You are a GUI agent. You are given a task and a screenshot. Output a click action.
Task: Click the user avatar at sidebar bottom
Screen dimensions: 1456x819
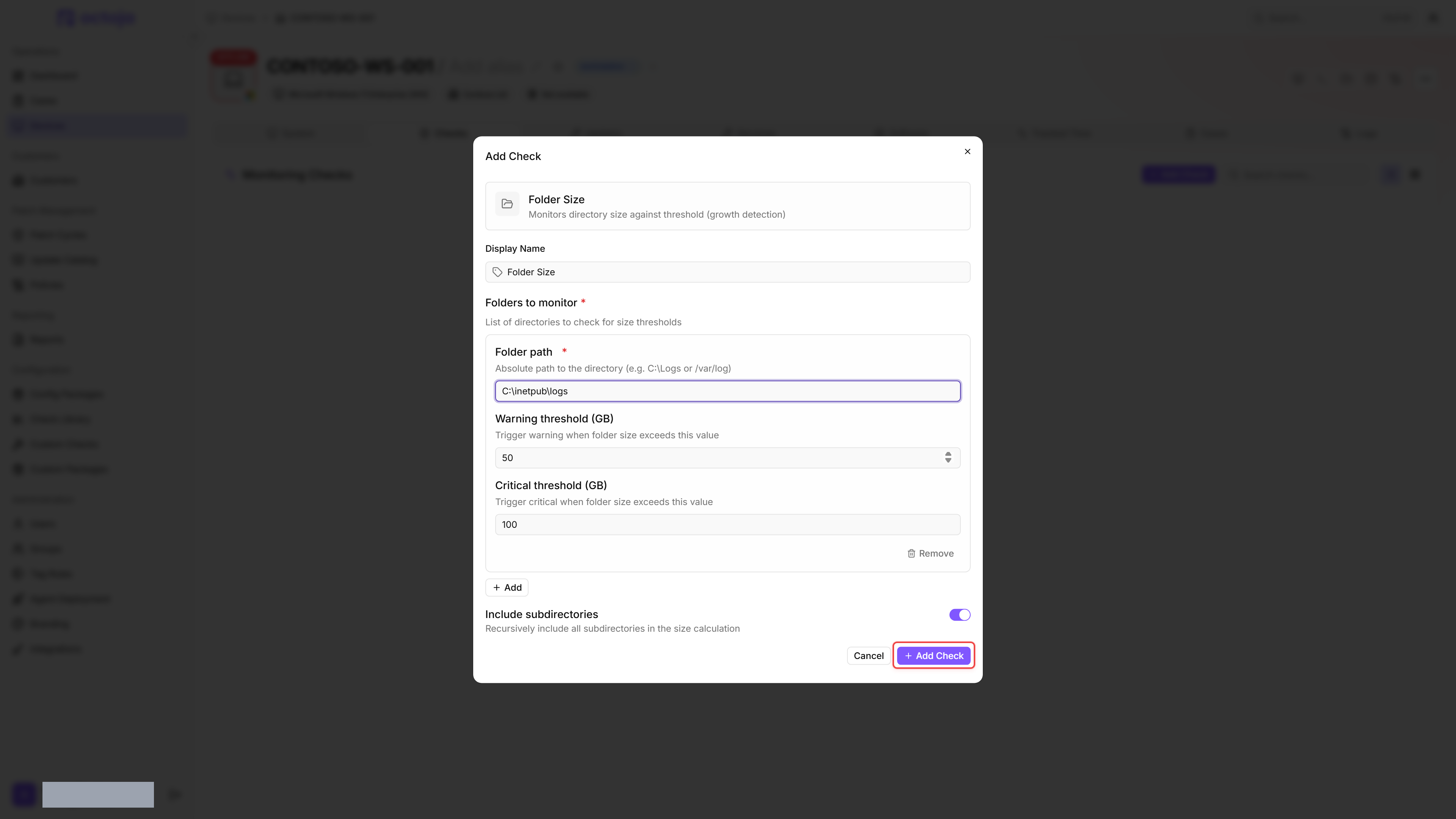click(24, 794)
